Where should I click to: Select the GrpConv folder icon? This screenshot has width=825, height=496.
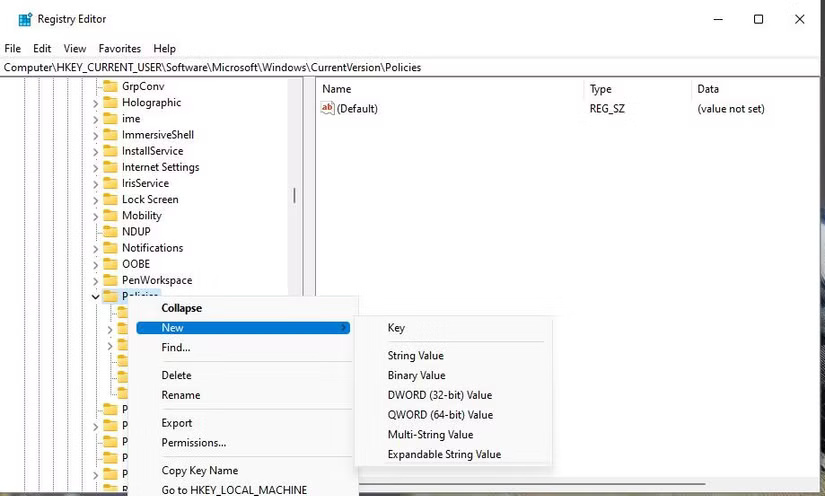pos(110,86)
